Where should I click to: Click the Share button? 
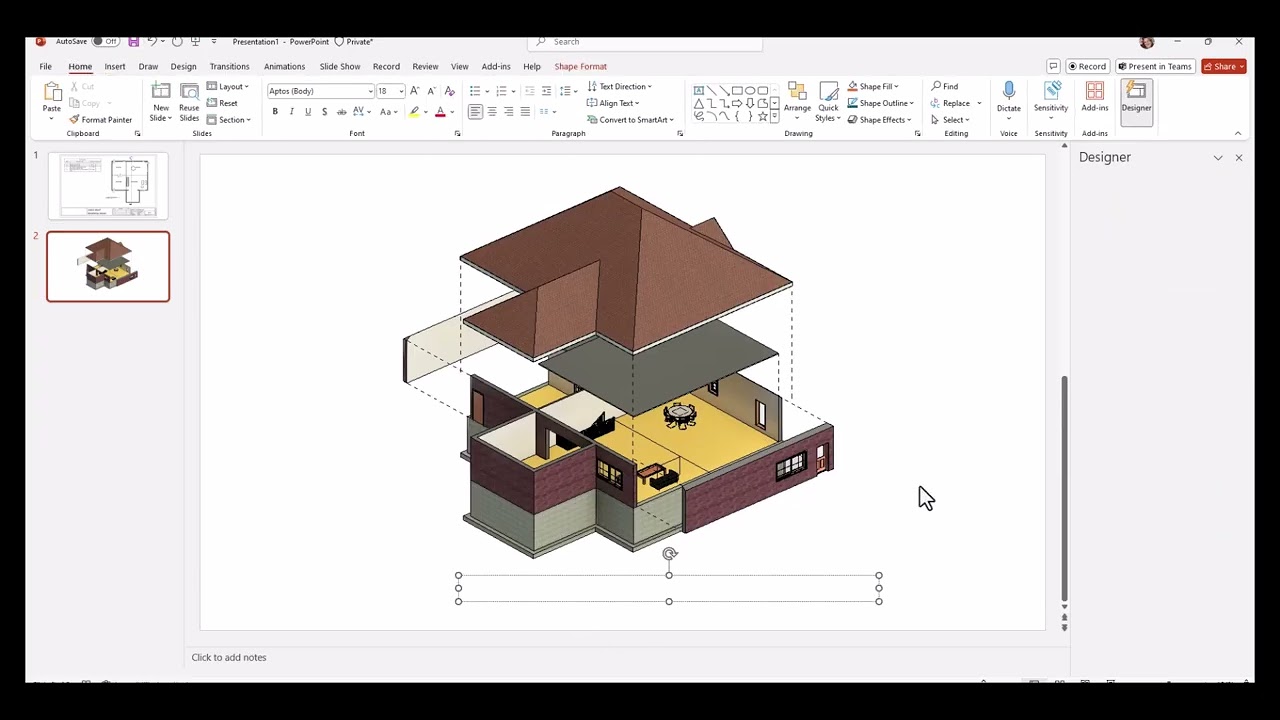[x=1223, y=67]
